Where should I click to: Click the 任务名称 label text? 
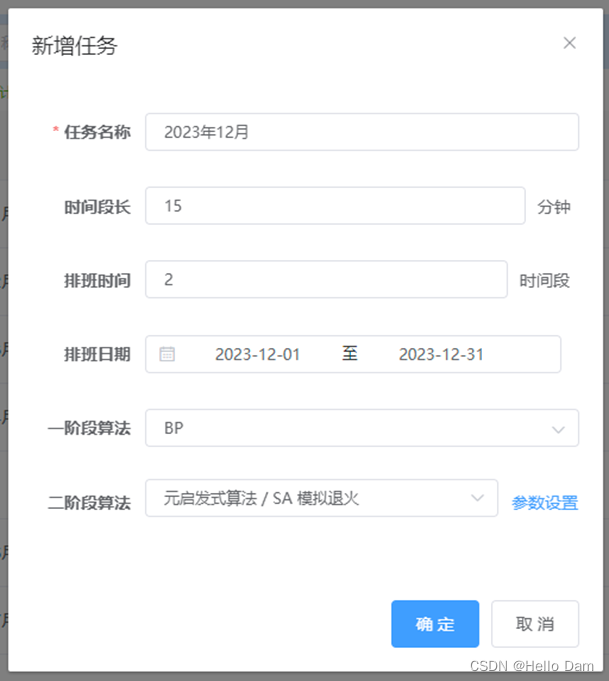click(x=97, y=132)
